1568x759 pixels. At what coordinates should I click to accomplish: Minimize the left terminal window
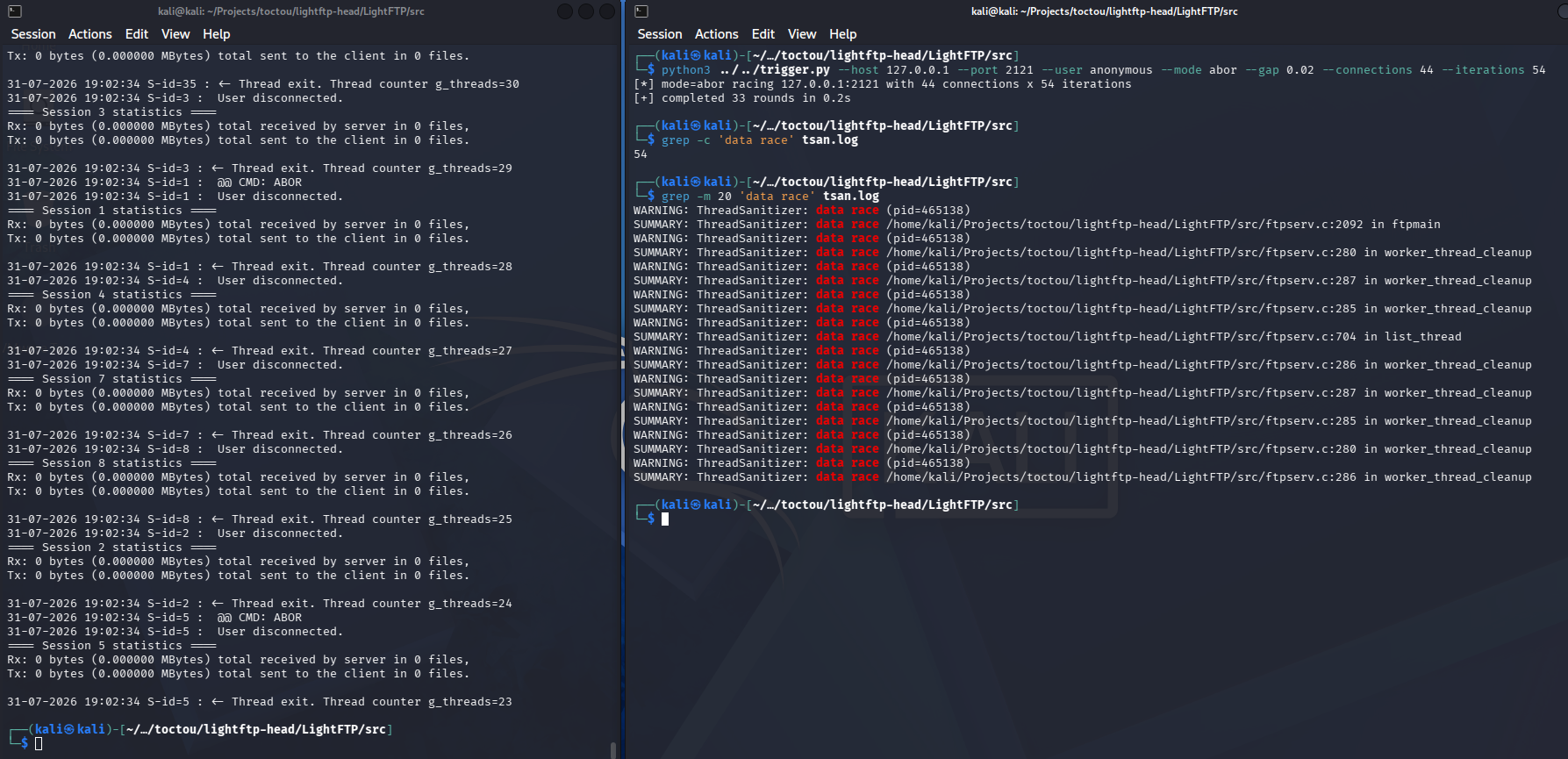tap(565, 11)
